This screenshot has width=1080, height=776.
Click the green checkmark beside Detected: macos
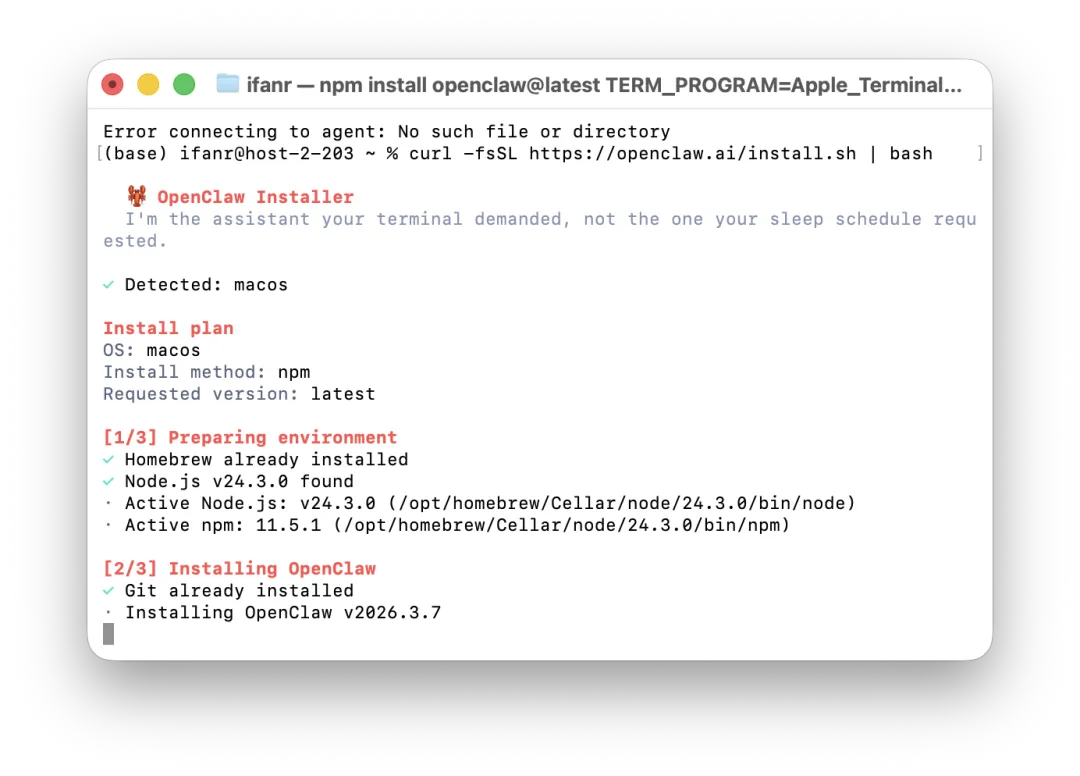point(108,284)
